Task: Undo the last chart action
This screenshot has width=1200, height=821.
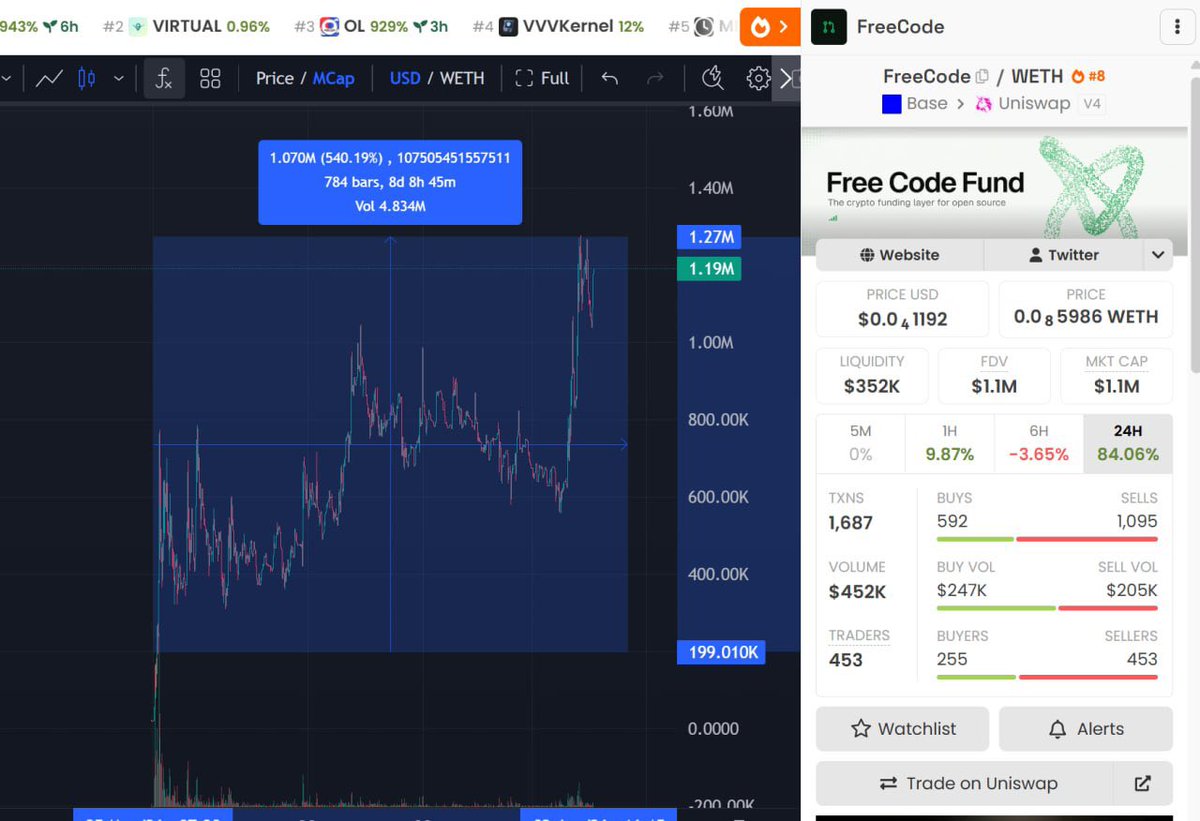Action: tap(609, 78)
